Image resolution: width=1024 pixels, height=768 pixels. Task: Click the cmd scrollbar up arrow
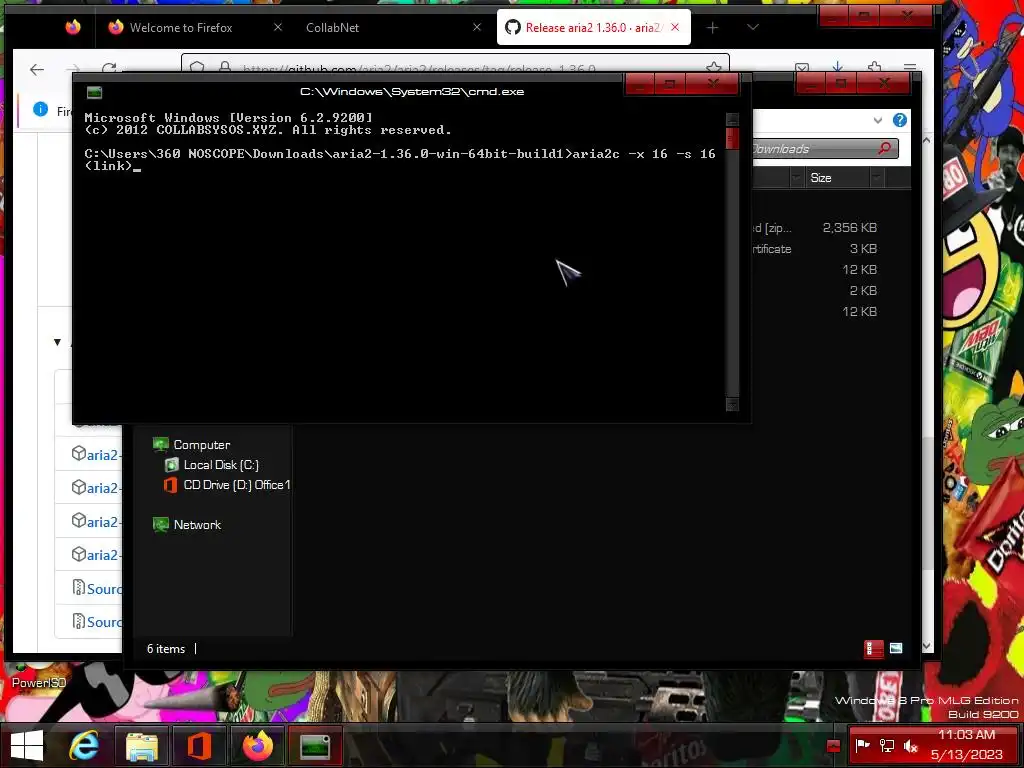pyautogui.click(x=732, y=120)
